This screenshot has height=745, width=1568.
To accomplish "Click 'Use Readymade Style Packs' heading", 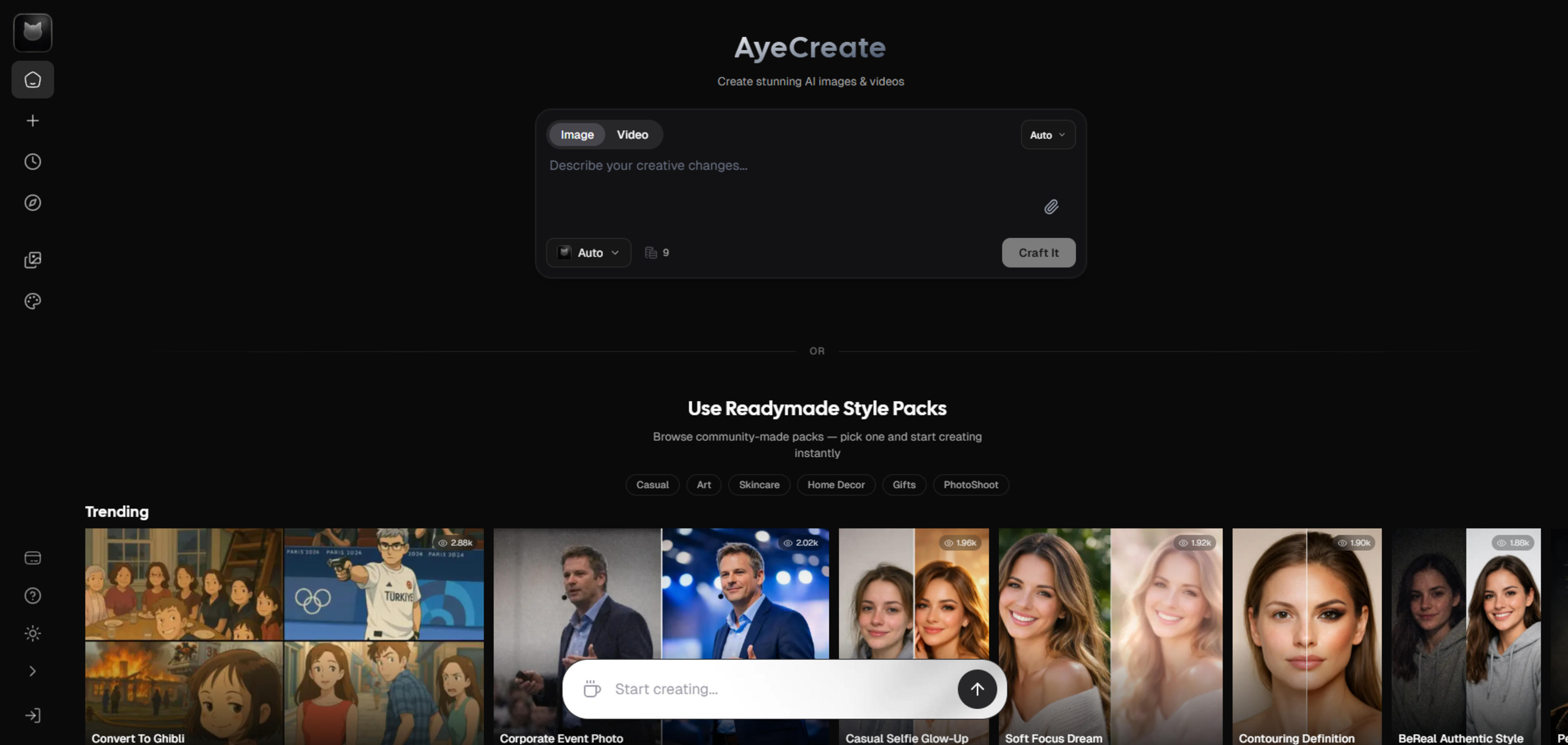I will (817, 408).
